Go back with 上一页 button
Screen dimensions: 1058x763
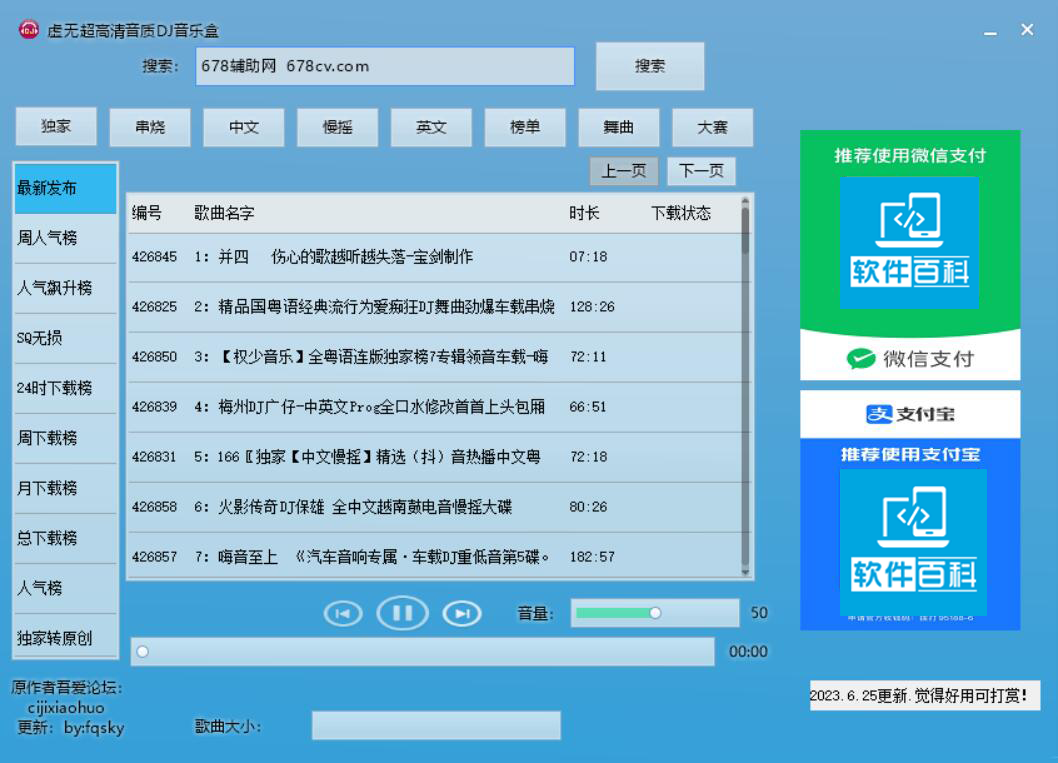click(x=623, y=171)
